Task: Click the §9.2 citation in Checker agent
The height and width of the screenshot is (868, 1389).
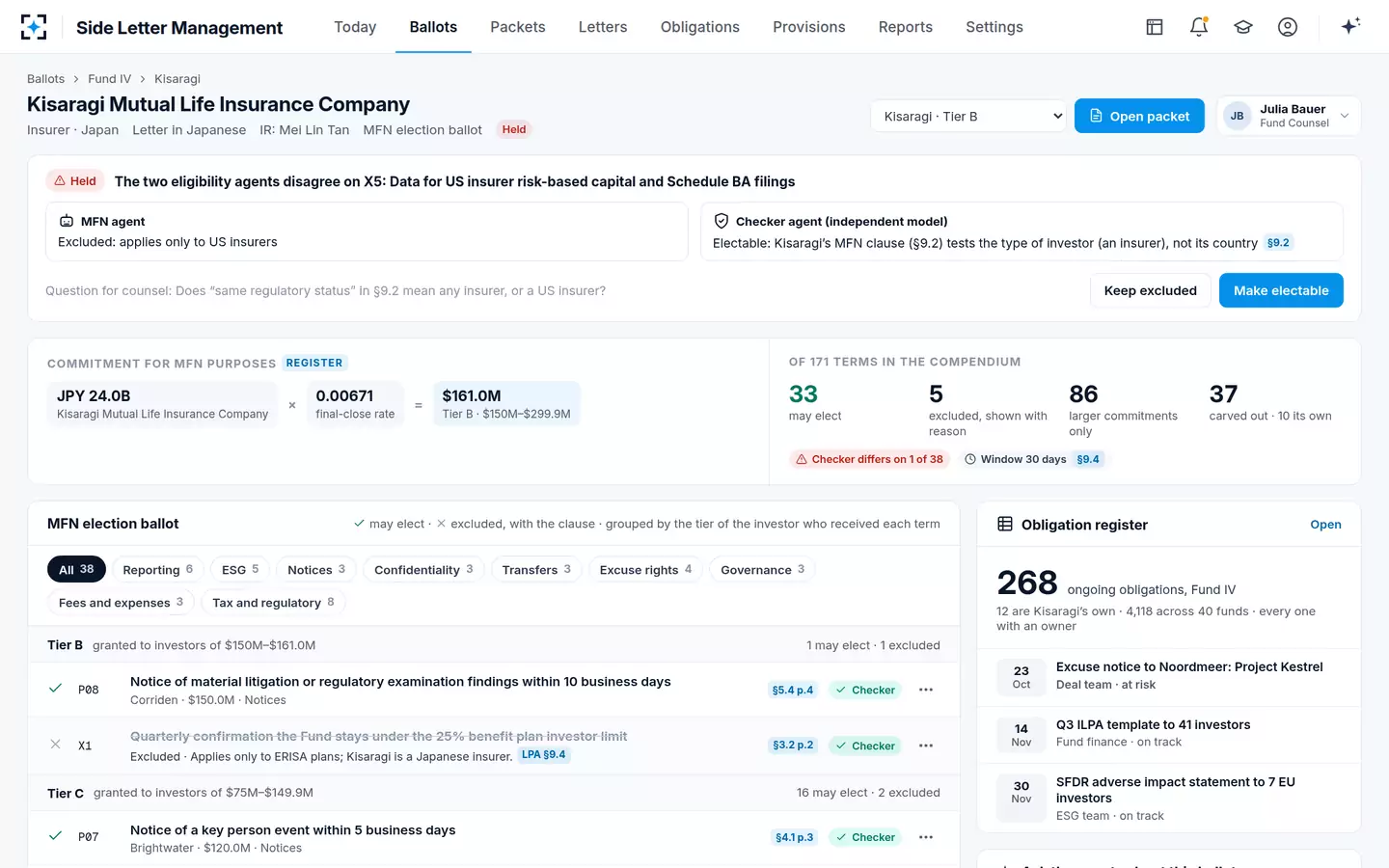Action: click(1278, 243)
